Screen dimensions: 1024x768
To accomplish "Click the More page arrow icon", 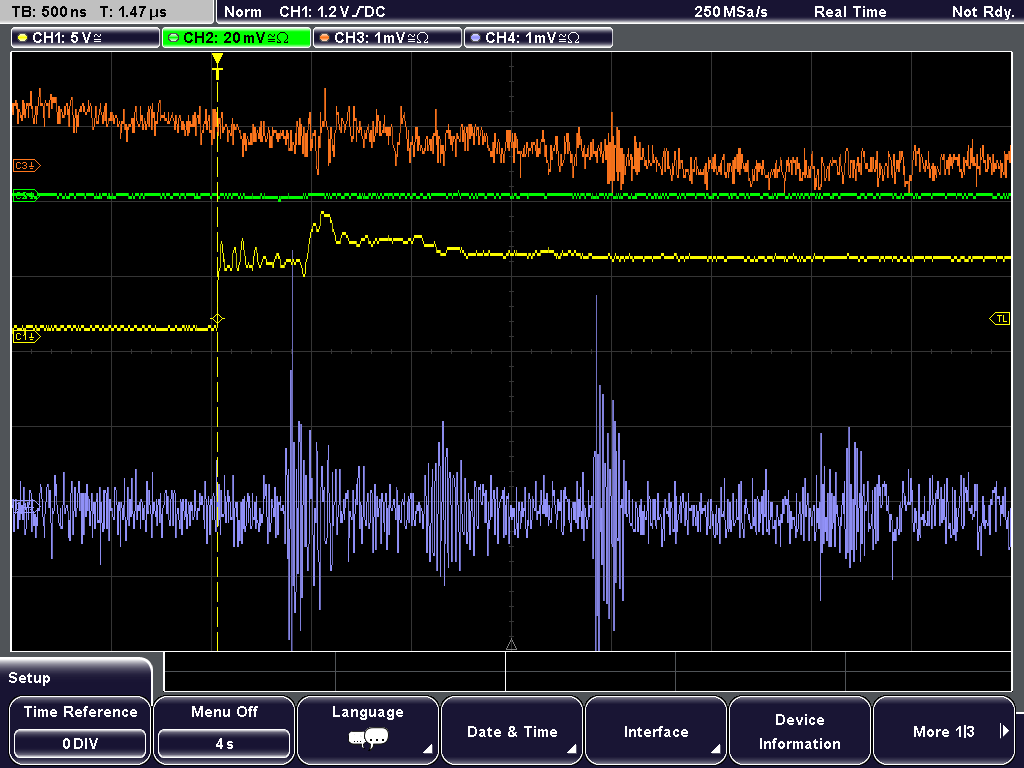I will pyautogui.click(x=1004, y=731).
